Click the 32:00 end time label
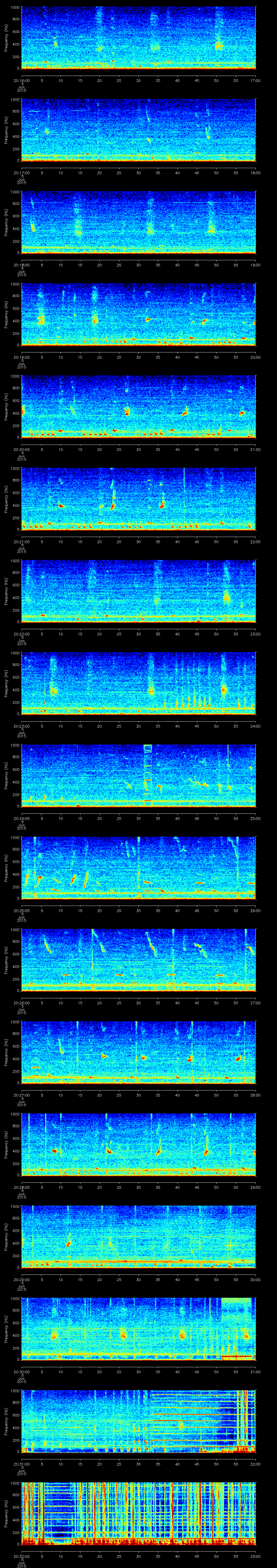Screen dimensions: 277x1568 click(256, 1464)
